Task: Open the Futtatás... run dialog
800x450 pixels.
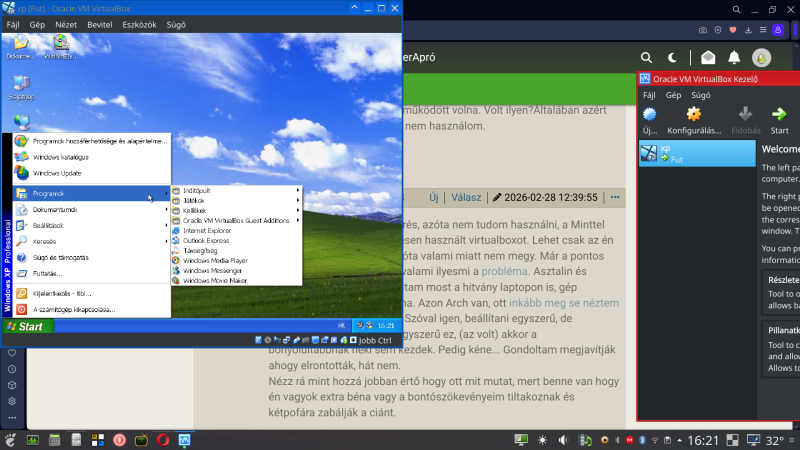Action: point(92,273)
